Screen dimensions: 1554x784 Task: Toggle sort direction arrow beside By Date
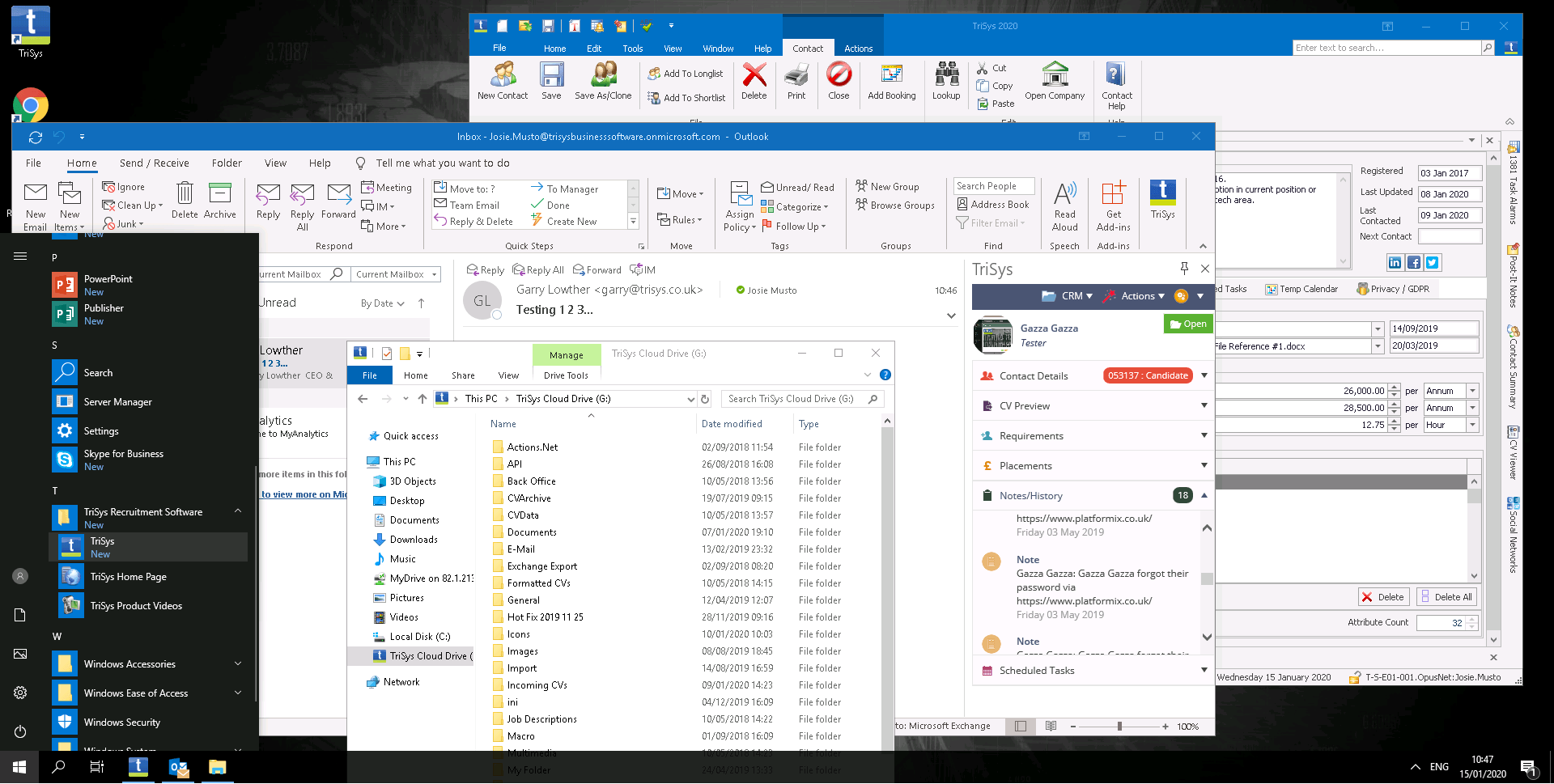tap(421, 303)
